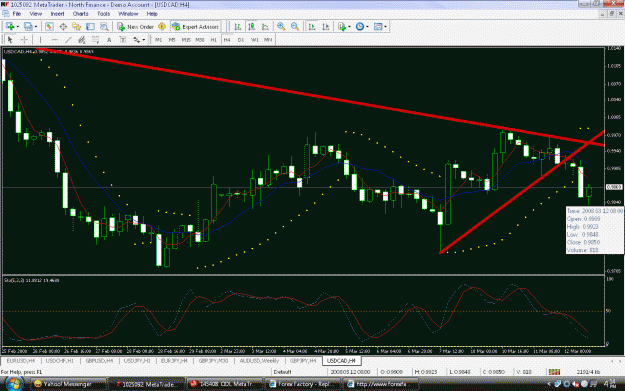Click the Arrows objects icon
625x391 pixels.
pos(136,39)
